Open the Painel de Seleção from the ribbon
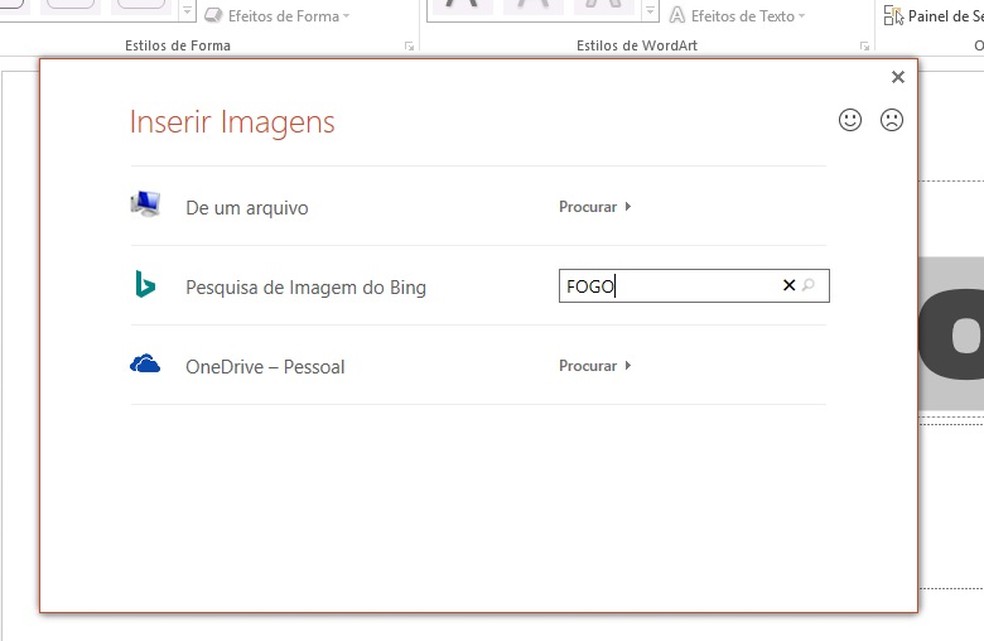The image size is (984, 641). (930, 15)
